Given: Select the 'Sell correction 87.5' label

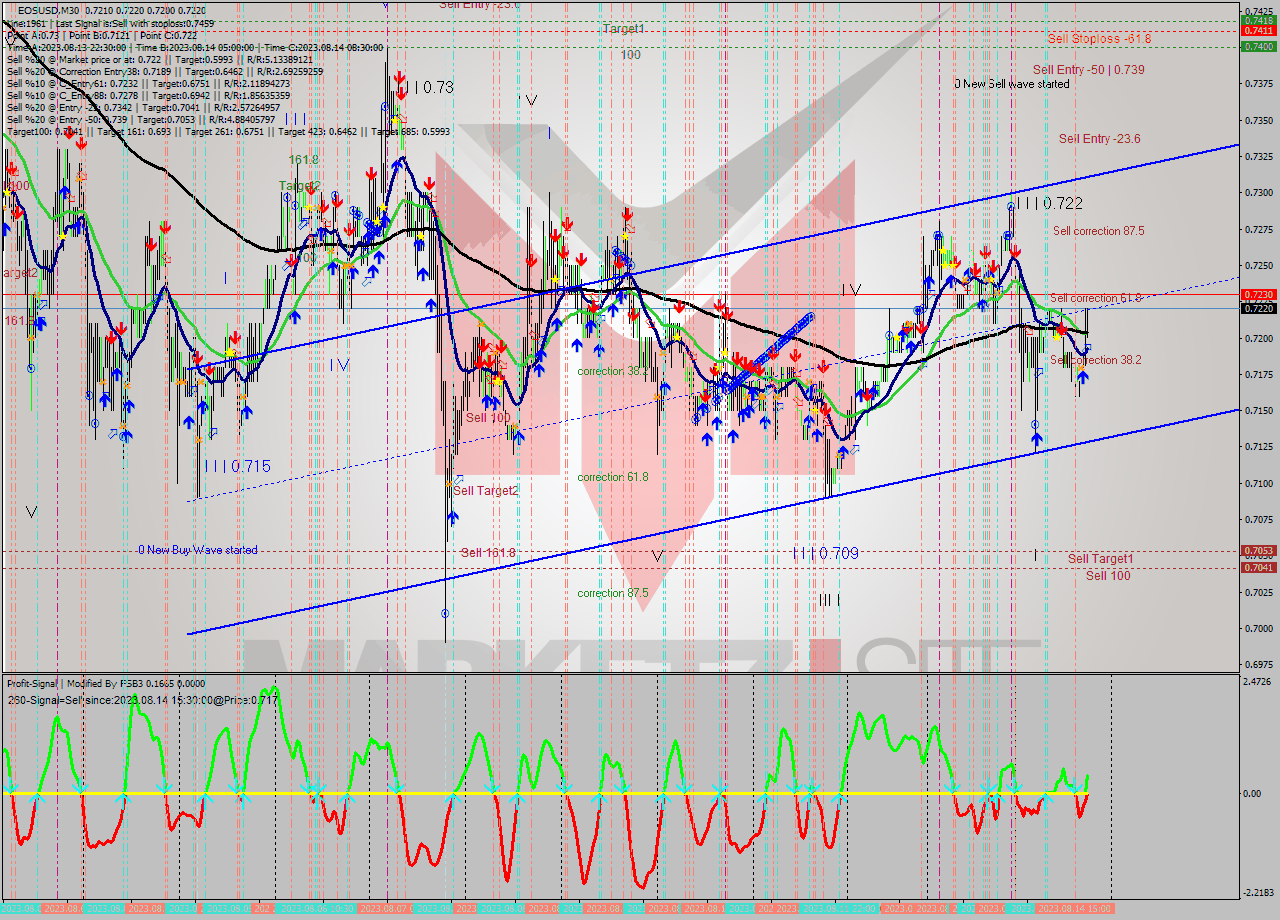Looking at the screenshot, I should pyautogui.click(x=1099, y=231).
